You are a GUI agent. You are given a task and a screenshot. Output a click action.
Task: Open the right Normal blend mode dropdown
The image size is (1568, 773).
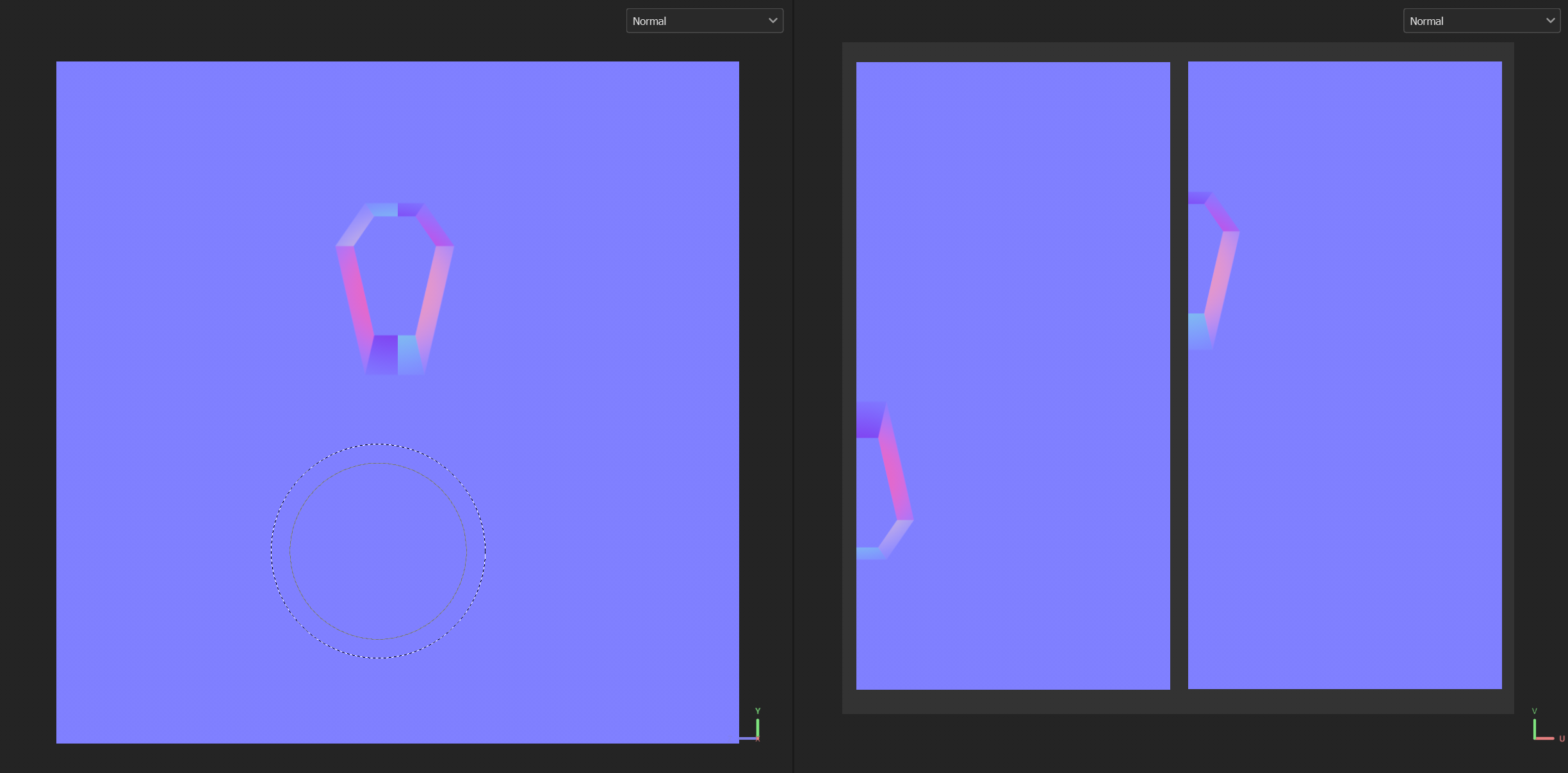1482,20
